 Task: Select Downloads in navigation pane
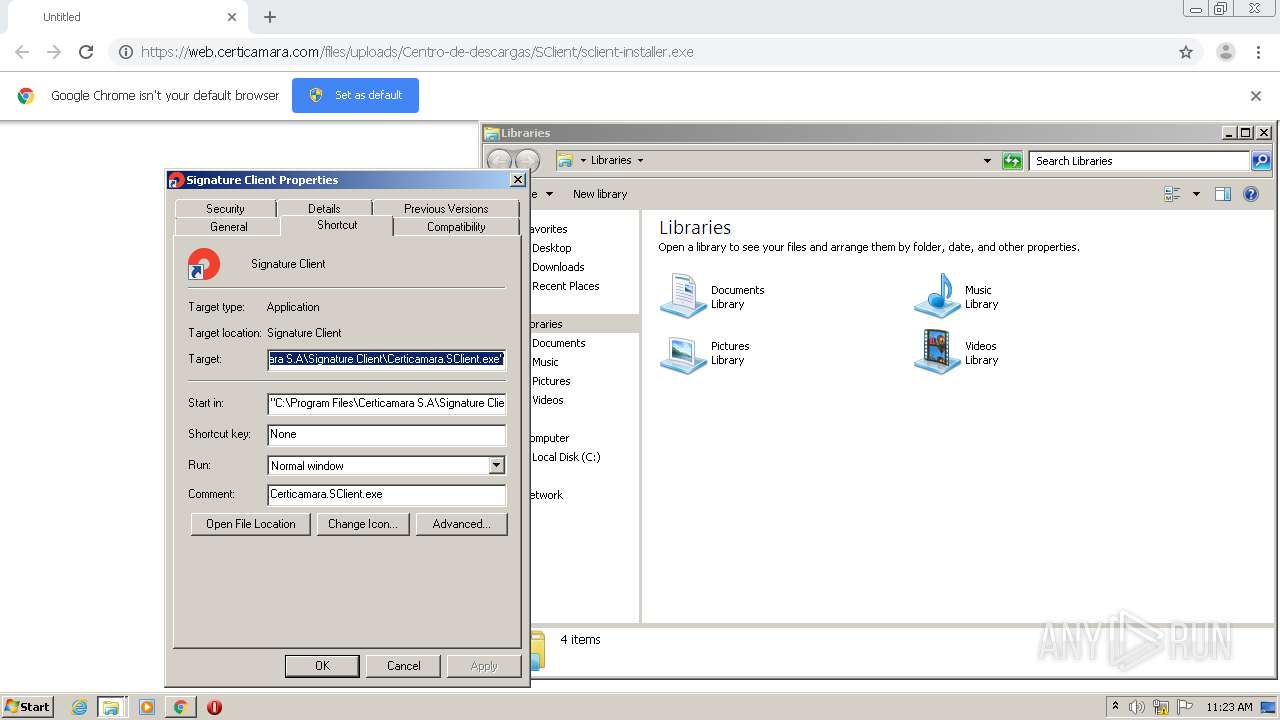coord(558,267)
